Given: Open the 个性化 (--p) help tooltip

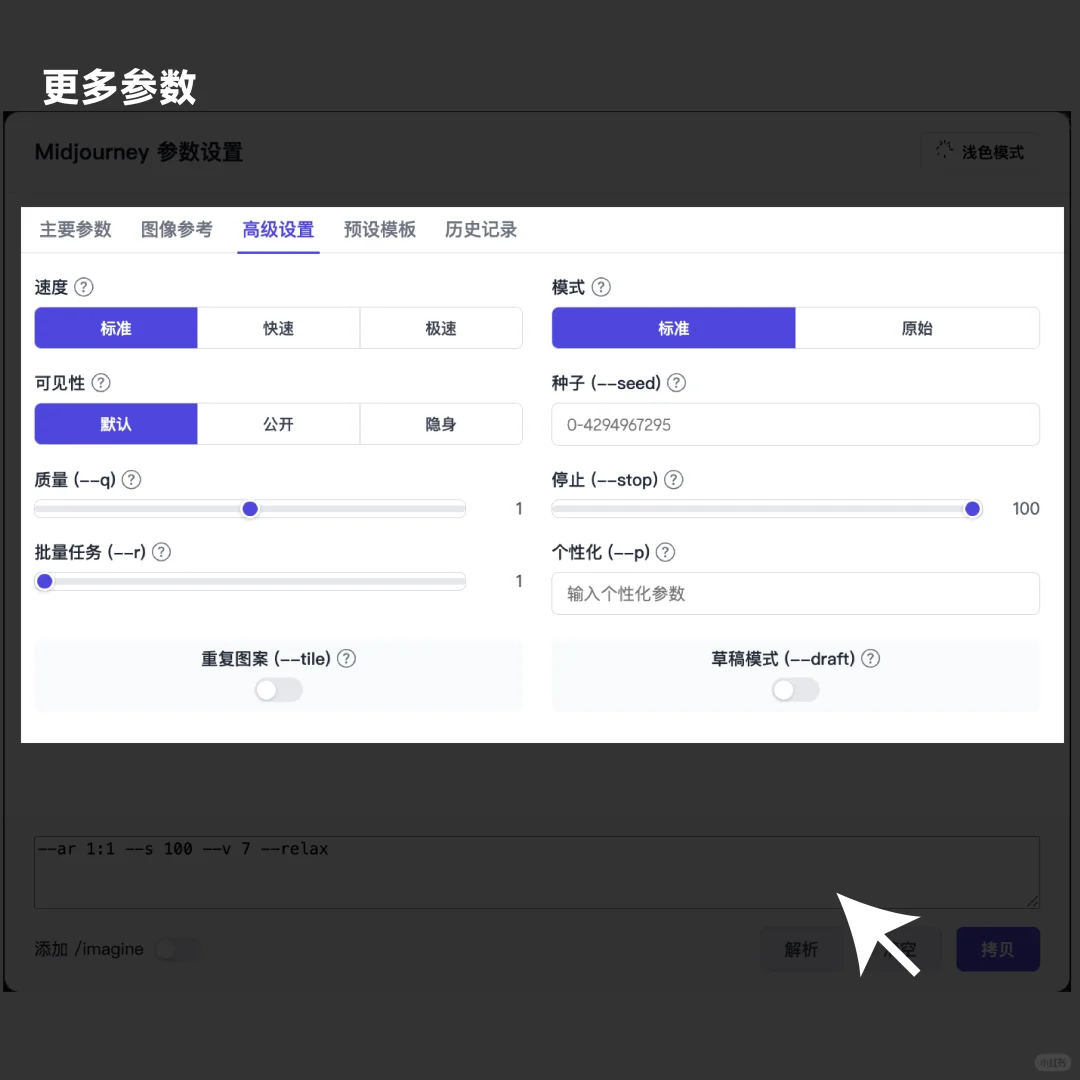Looking at the screenshot, I should [665, 551].
